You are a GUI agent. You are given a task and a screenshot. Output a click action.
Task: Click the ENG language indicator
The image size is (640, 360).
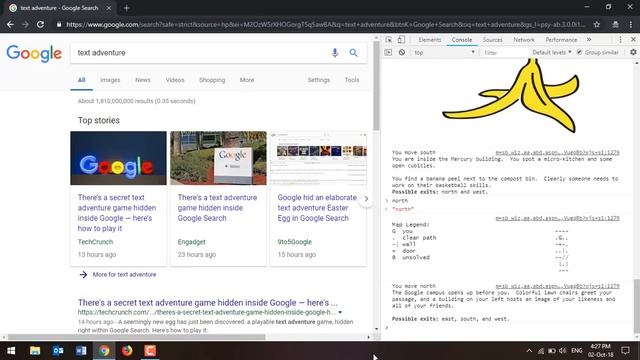[577, 351]
